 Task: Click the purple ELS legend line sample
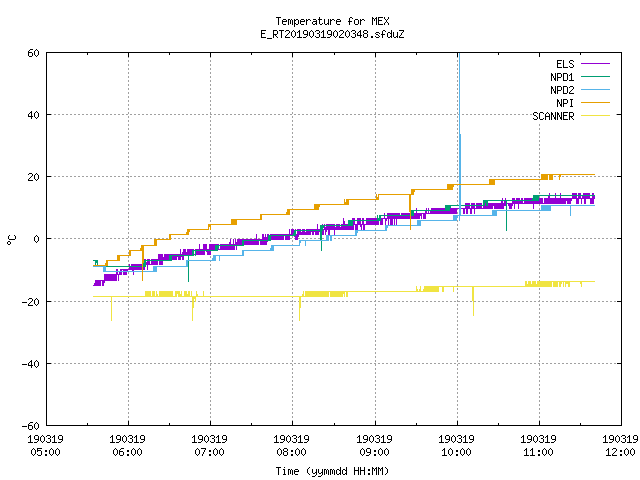pos(595,64)
